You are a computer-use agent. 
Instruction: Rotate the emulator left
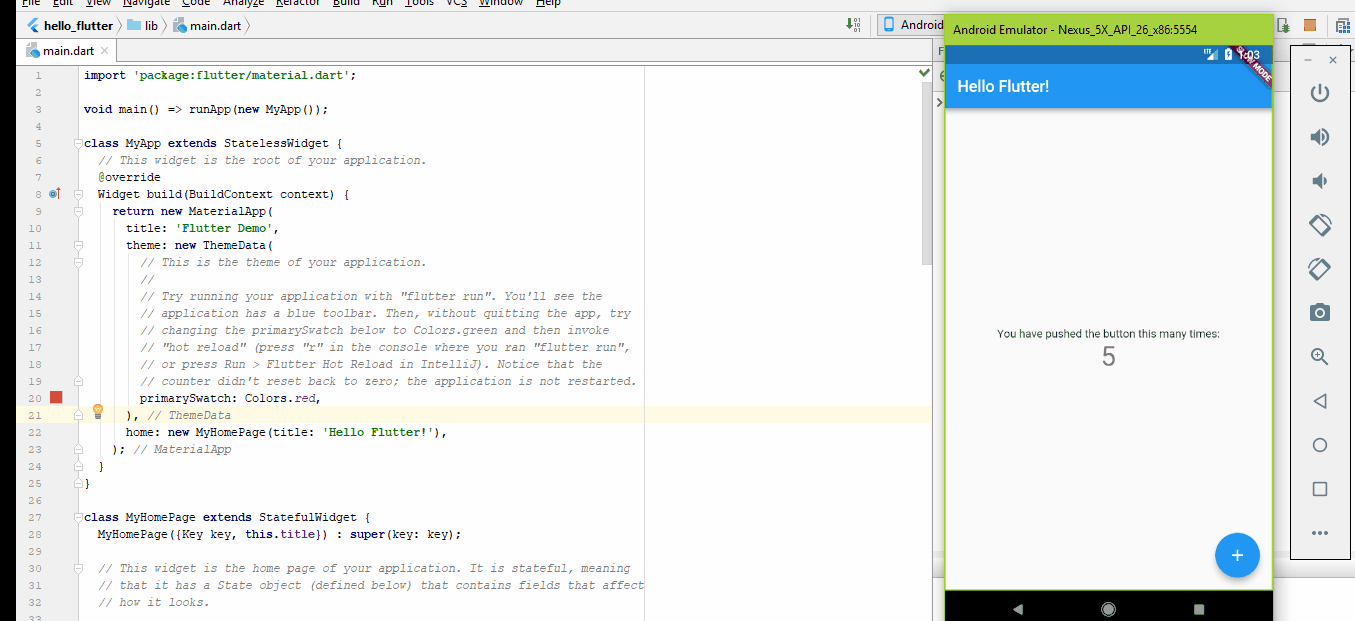[x=1320, y=225]
